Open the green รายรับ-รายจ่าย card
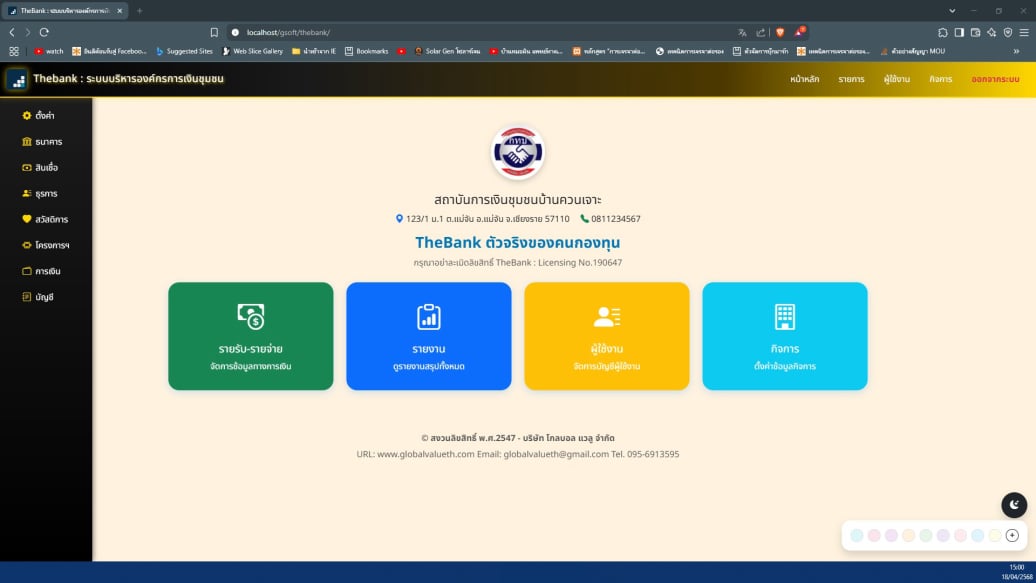The width and height of the screenshot is (1036, 583). [250, 336]
